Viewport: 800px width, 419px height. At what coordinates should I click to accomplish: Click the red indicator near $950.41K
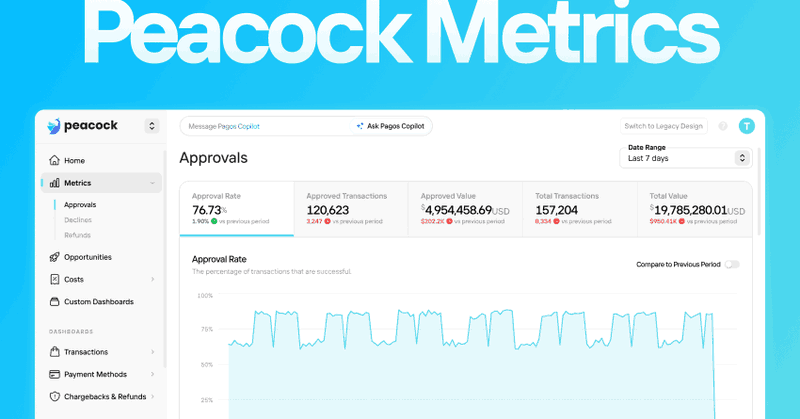(682, 221)
